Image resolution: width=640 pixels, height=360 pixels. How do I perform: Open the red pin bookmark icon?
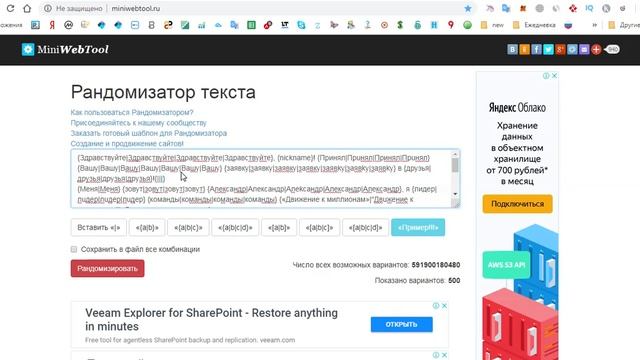click(451, 25)
